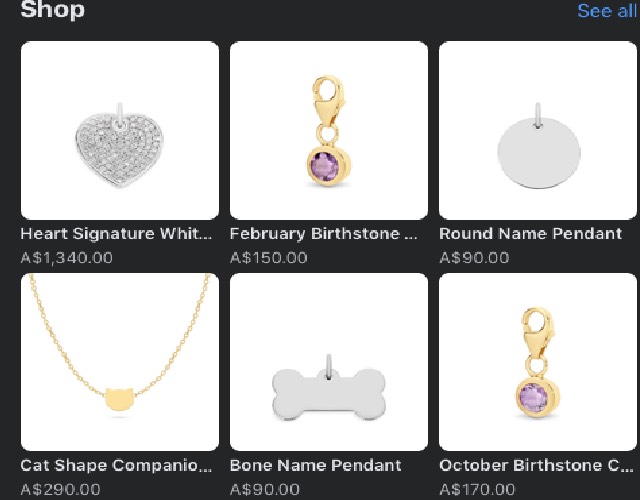Click the Round Name Pendant title
Image resolution: width=640 pixels, height=500 pixels.
(530, 234)
